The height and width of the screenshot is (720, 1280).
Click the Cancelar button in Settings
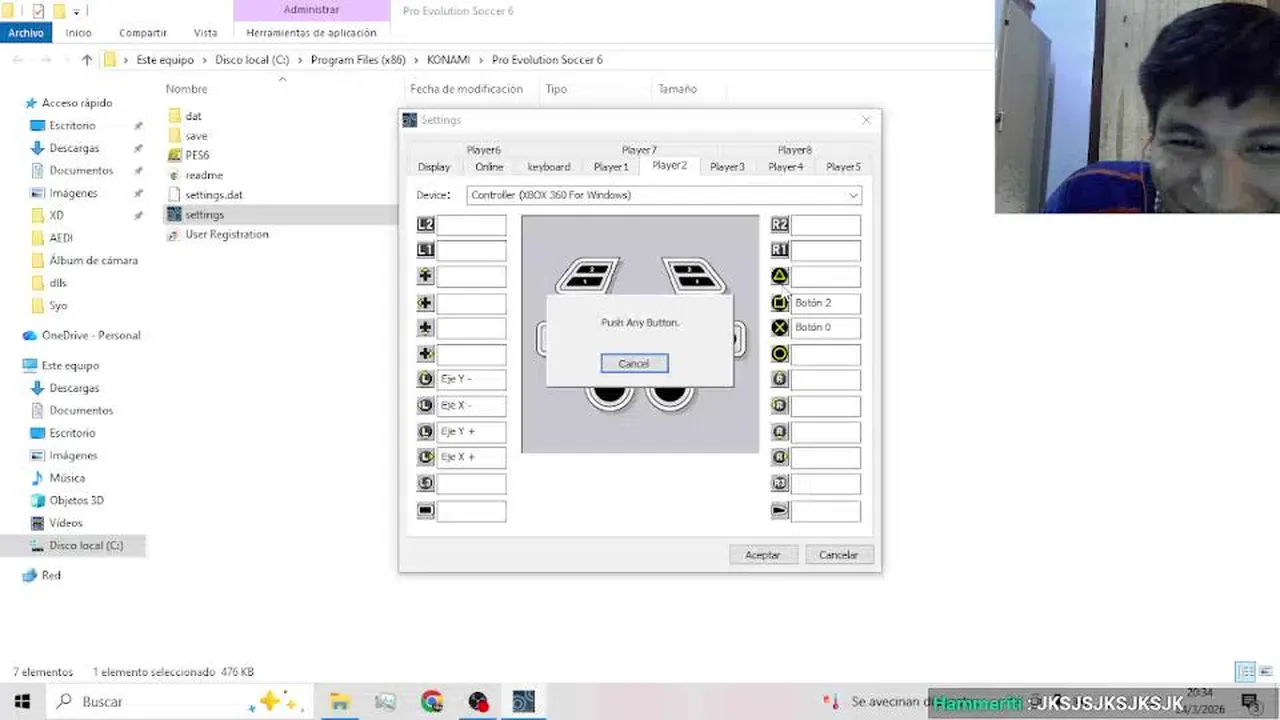pyautogui.click(x=838, y=554)
